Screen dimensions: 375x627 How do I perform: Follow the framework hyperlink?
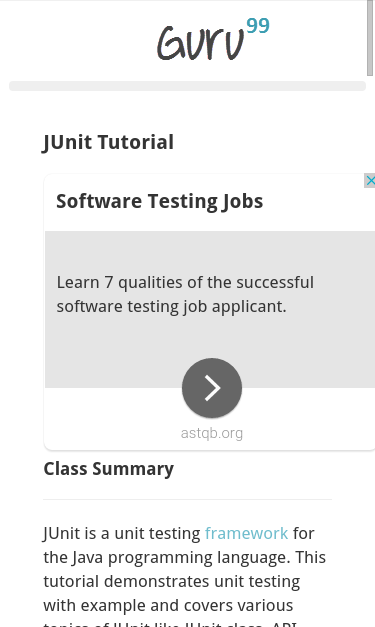(x=246, y=533)
